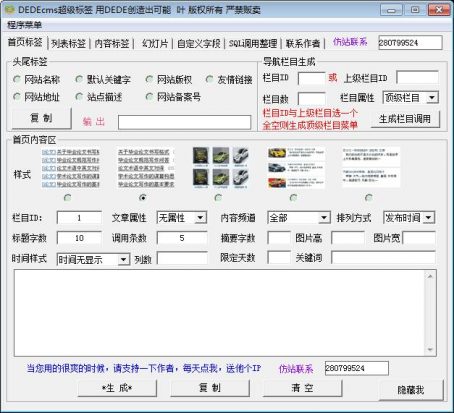Image resolution: width=454 pixels, height=413 pixels.
Task: Switch to the 列表标签 tab
Action: tap(69, 43)
